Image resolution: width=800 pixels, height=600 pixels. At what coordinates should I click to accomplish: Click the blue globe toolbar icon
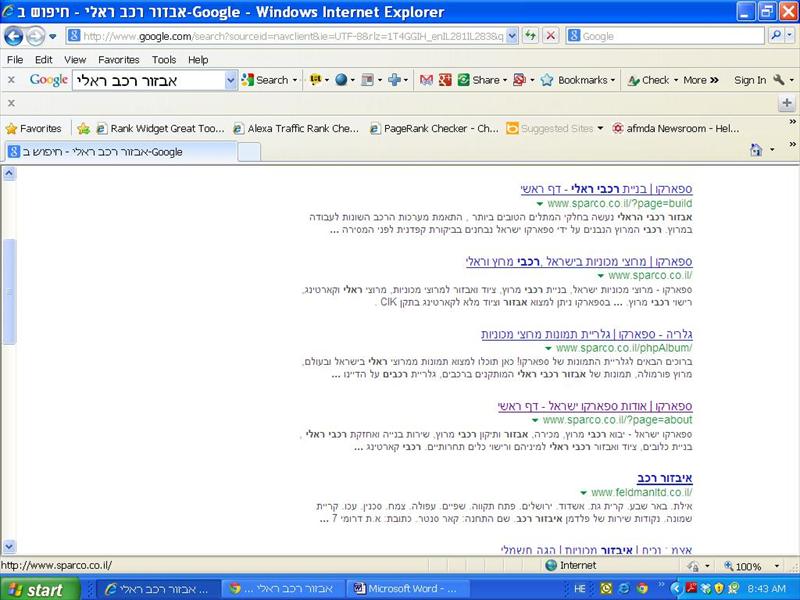click(341, 80)
